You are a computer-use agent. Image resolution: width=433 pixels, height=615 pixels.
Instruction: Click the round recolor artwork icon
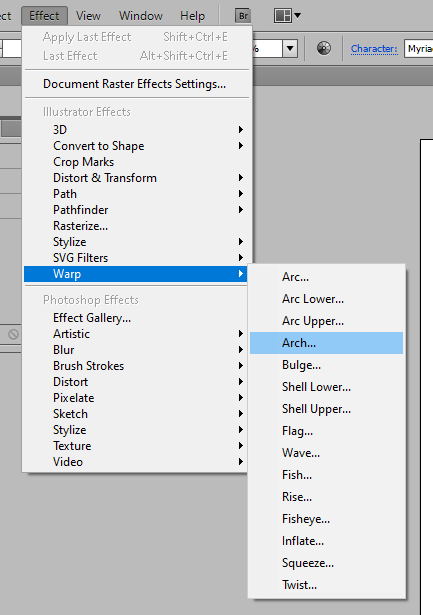(324, 49)
